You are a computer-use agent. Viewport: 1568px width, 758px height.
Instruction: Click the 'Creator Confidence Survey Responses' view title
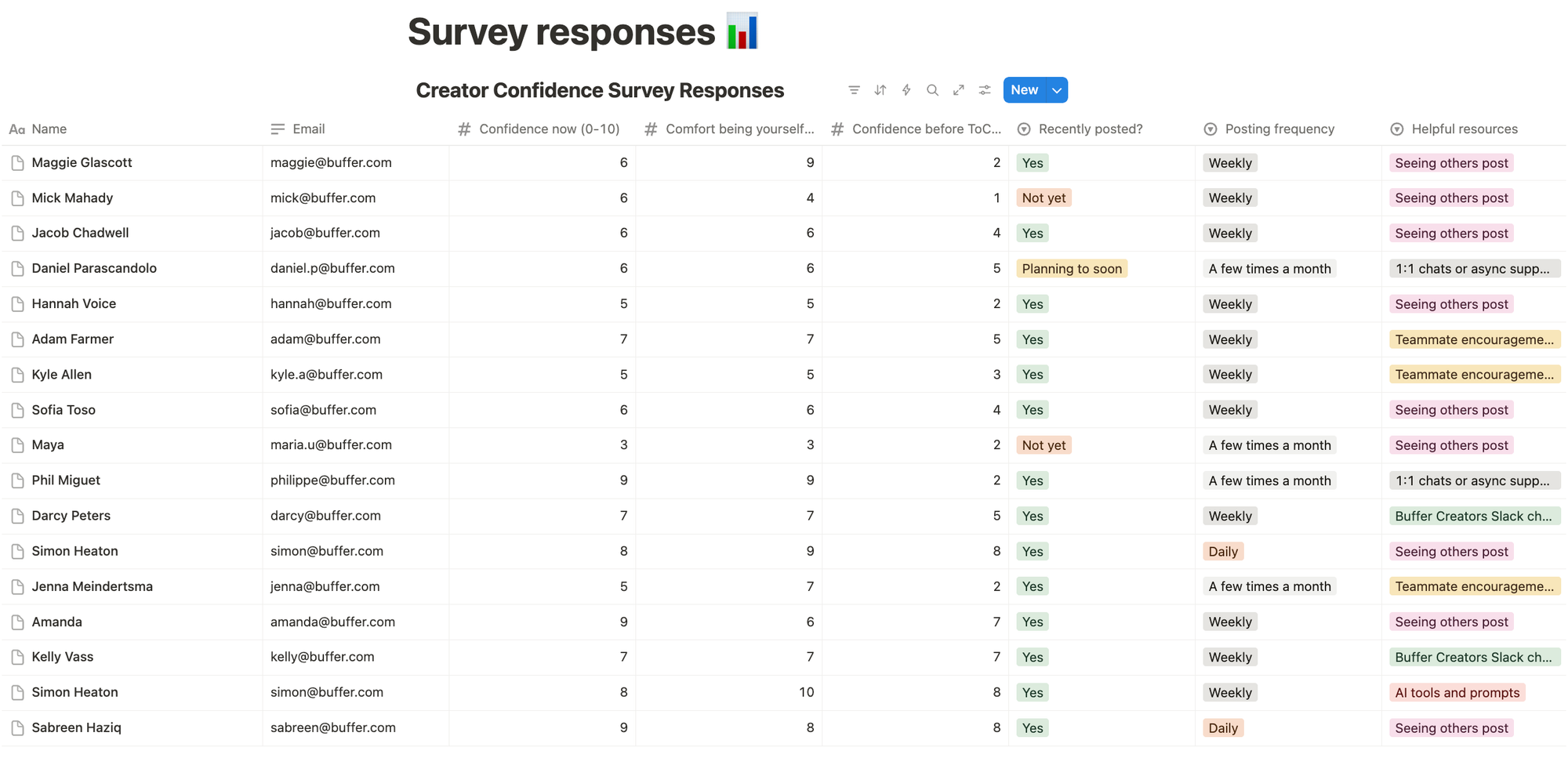pyautogui.click(x=600, y=89)
